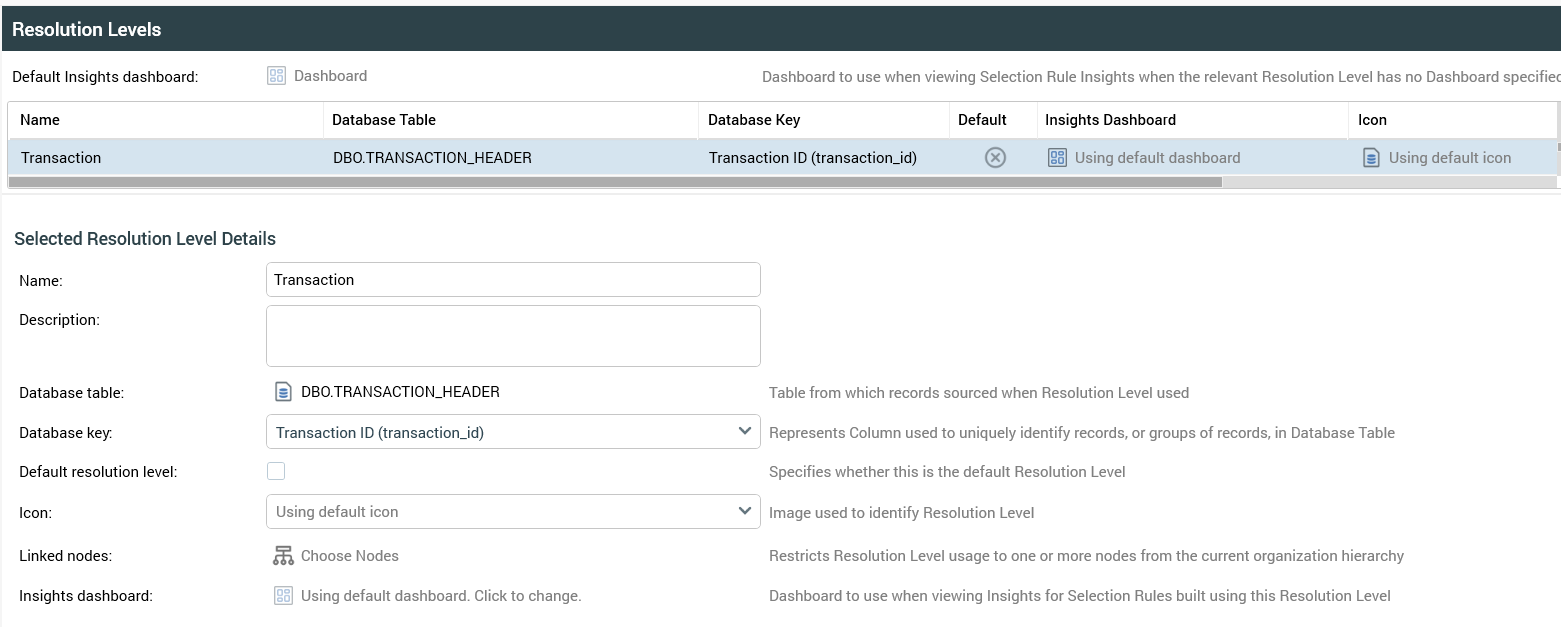Click the Choose Nodes hierarchy icon
Image resolution: width=1561 pixels, height=627 pixels.
(283, 556)
